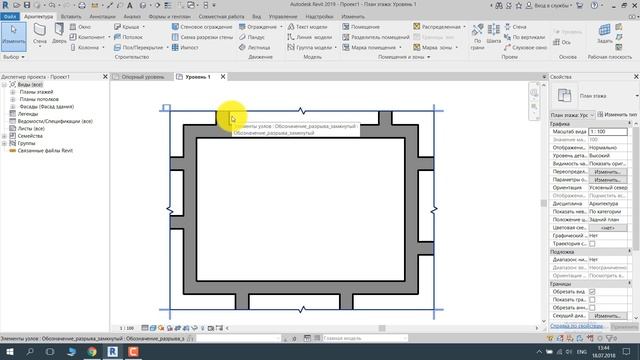Image resolution: width=640 pixels, height=360 pixels.
Task: Select the Дверь (Door) tool
Action: pos(59,34)
